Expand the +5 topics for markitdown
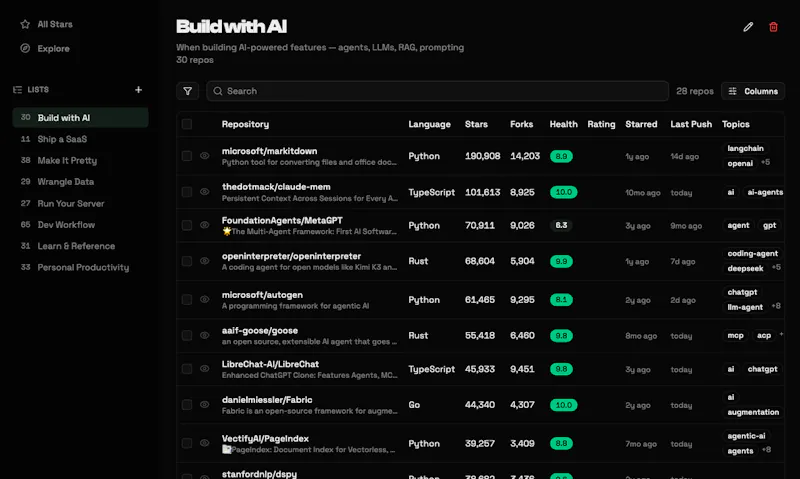Image resolution: width=800 pixels, height=479 pixels. point(765,162)
